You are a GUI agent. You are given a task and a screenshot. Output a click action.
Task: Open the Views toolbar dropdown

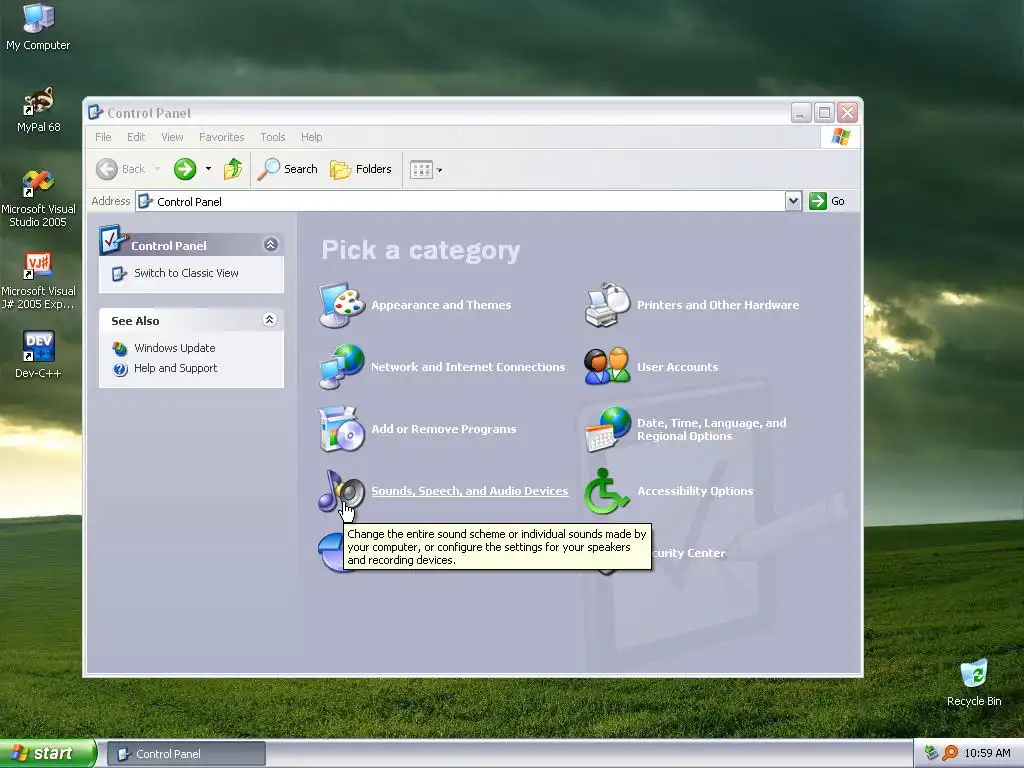coord(426,170)
